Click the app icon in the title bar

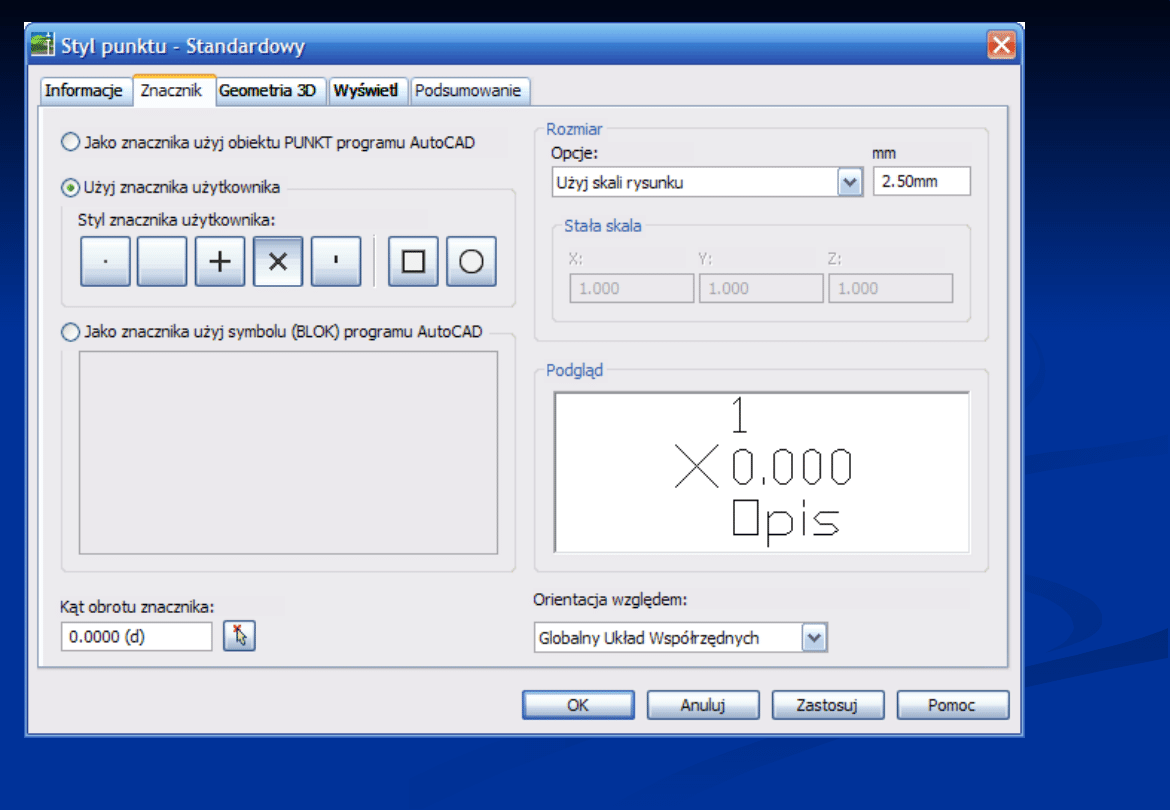[x=43, y=45]
